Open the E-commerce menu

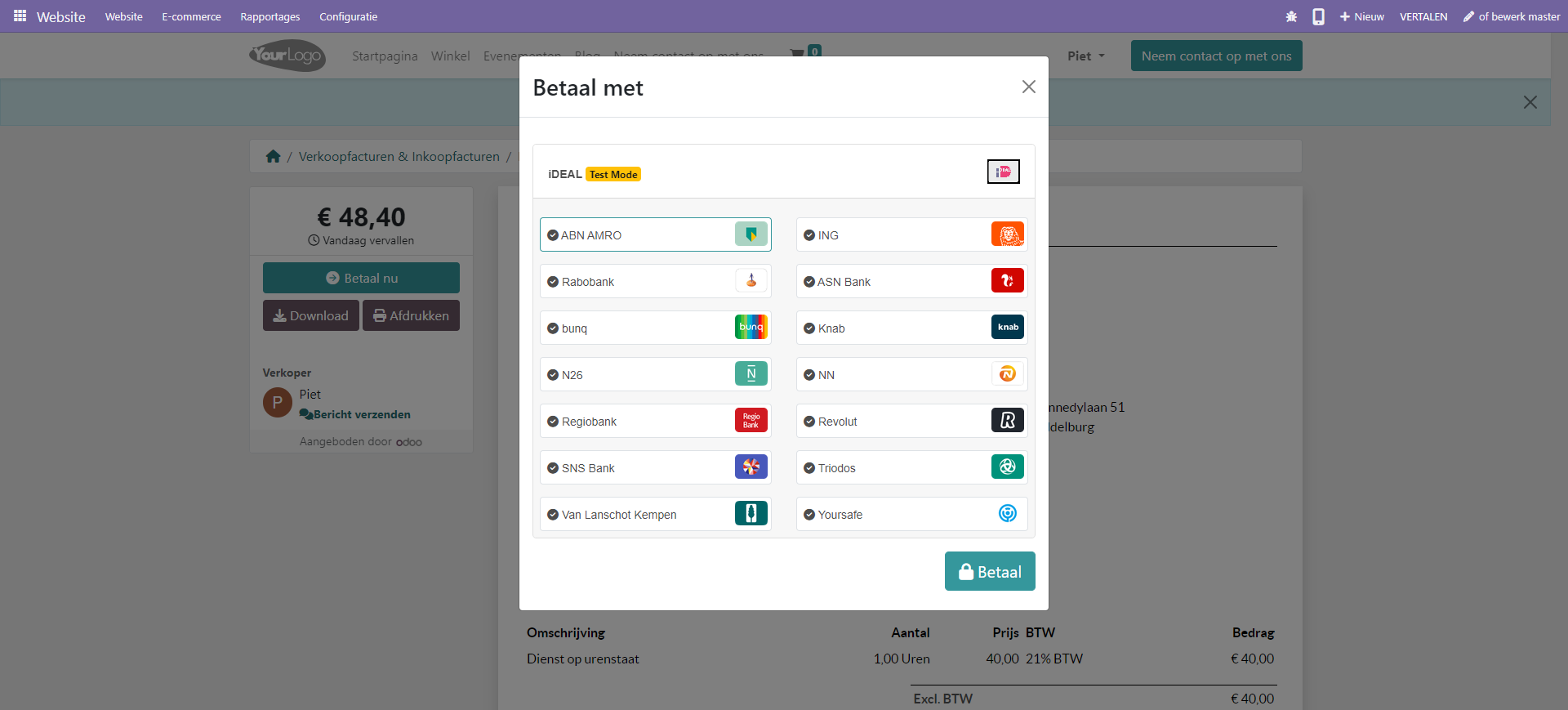tap(191, 16)
